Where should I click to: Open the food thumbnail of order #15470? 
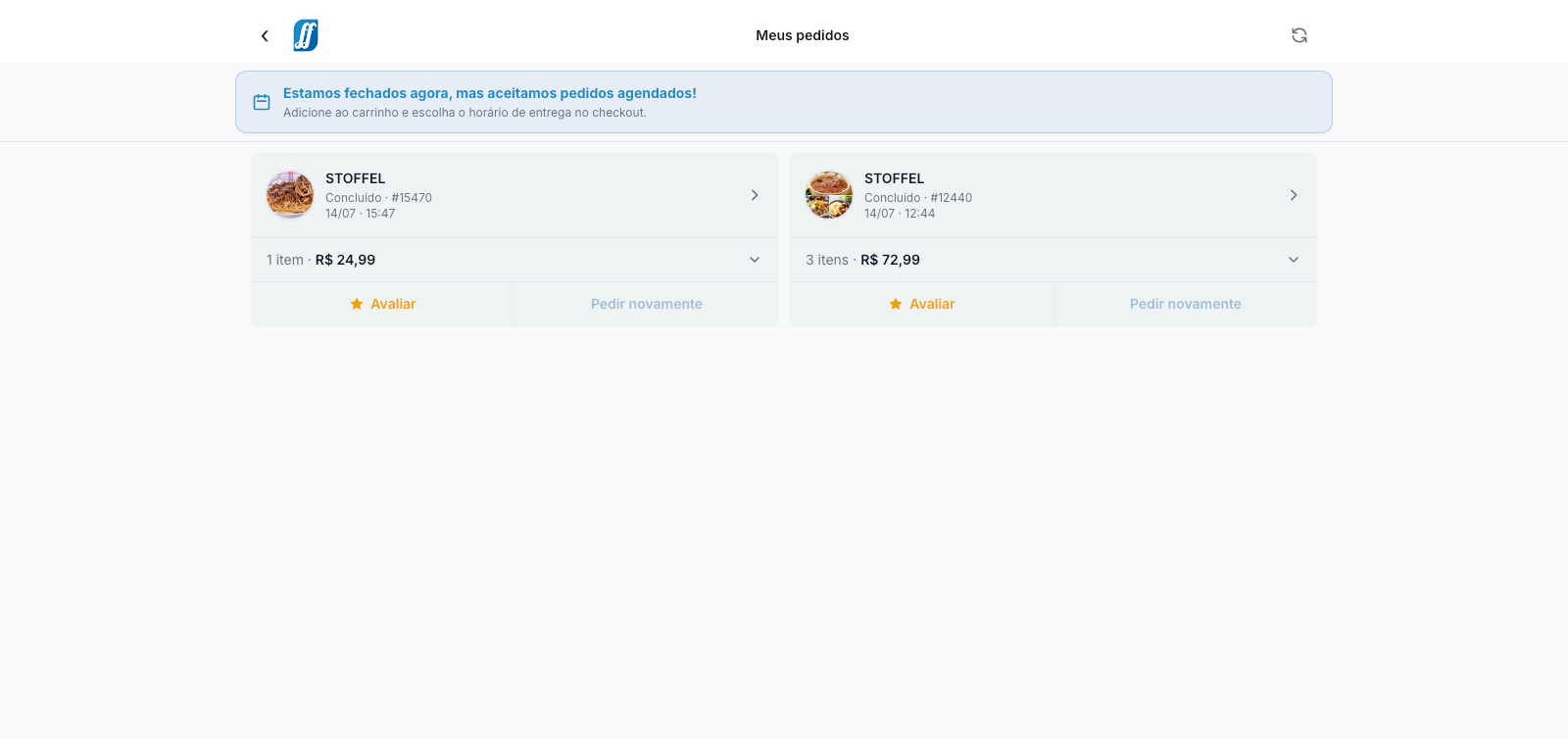click(290, 194)
